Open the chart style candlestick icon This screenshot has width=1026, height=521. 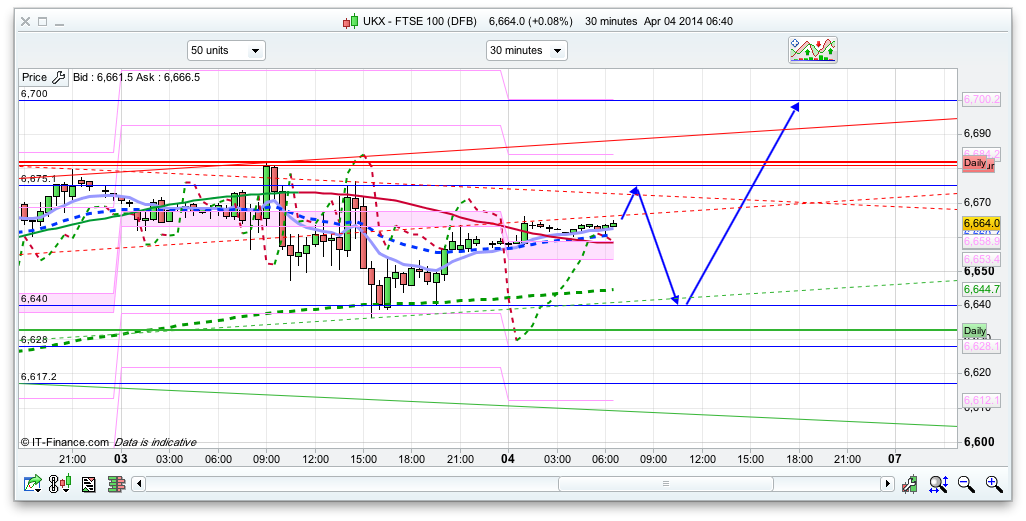(62, 484)
